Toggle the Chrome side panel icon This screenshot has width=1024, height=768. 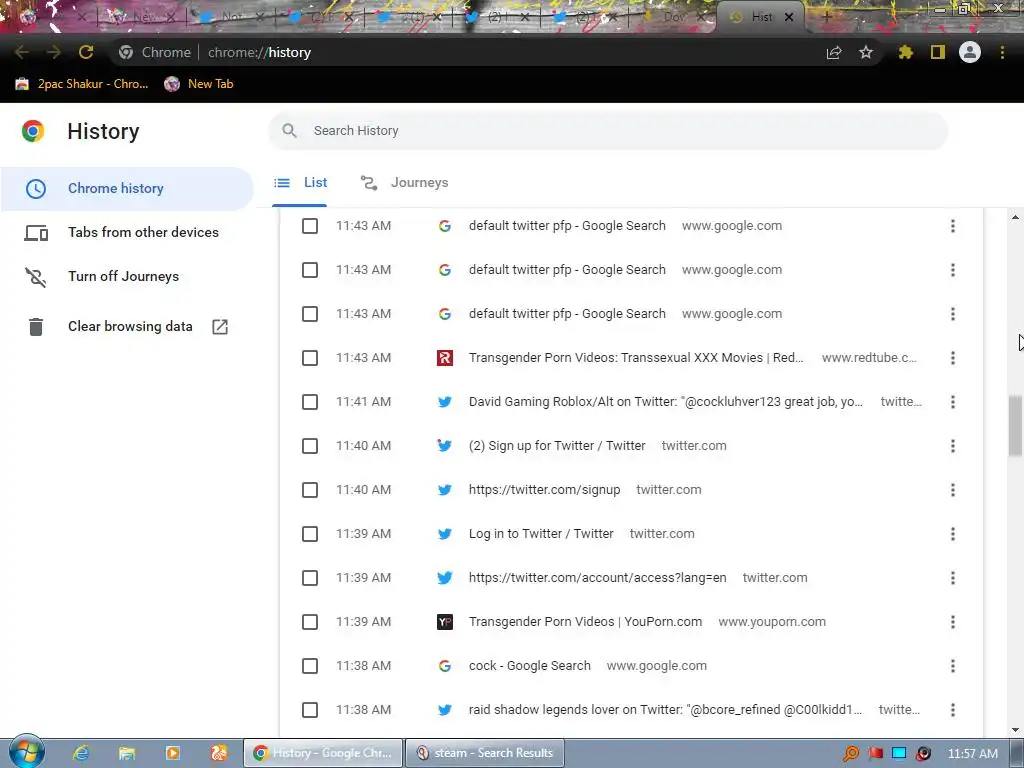(938, 52)
